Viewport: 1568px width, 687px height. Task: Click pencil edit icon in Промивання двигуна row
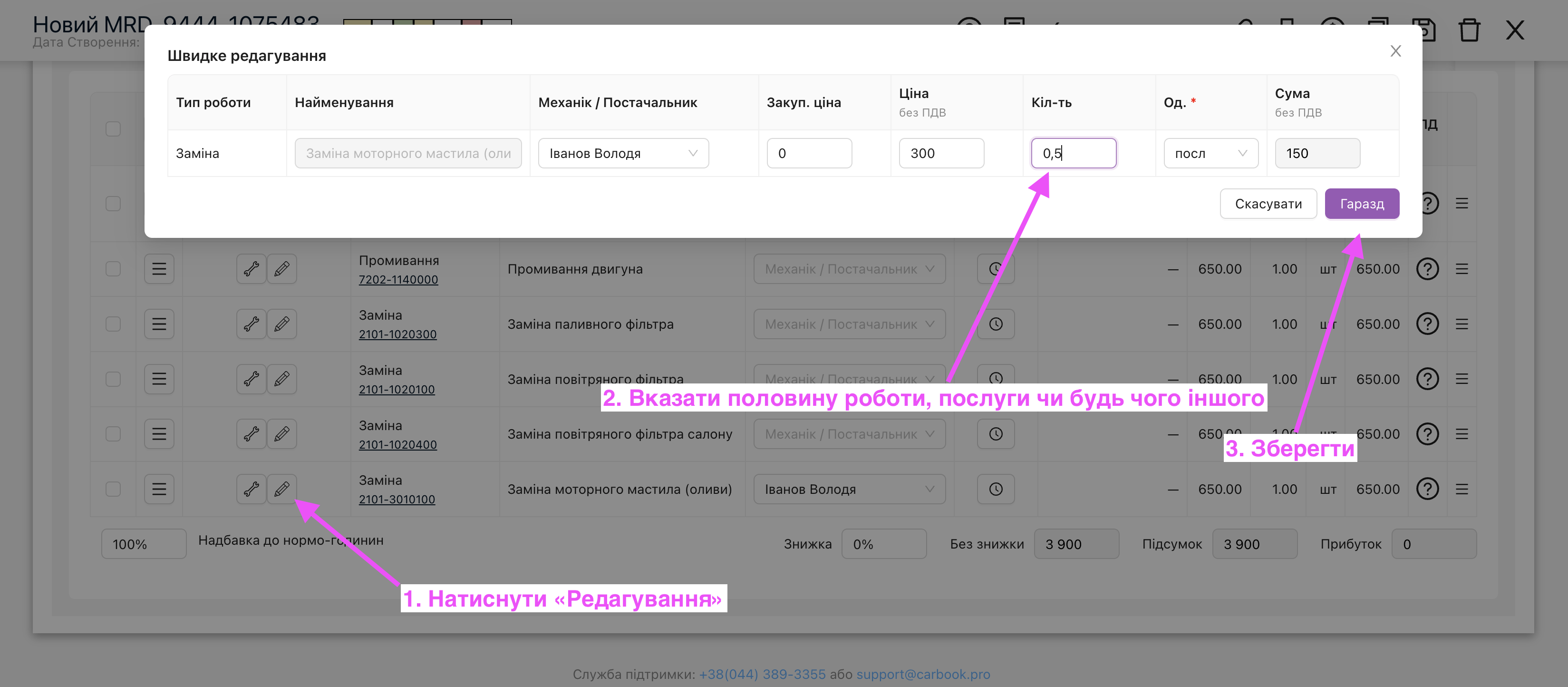pyautogui.click(x=281, y=269)
